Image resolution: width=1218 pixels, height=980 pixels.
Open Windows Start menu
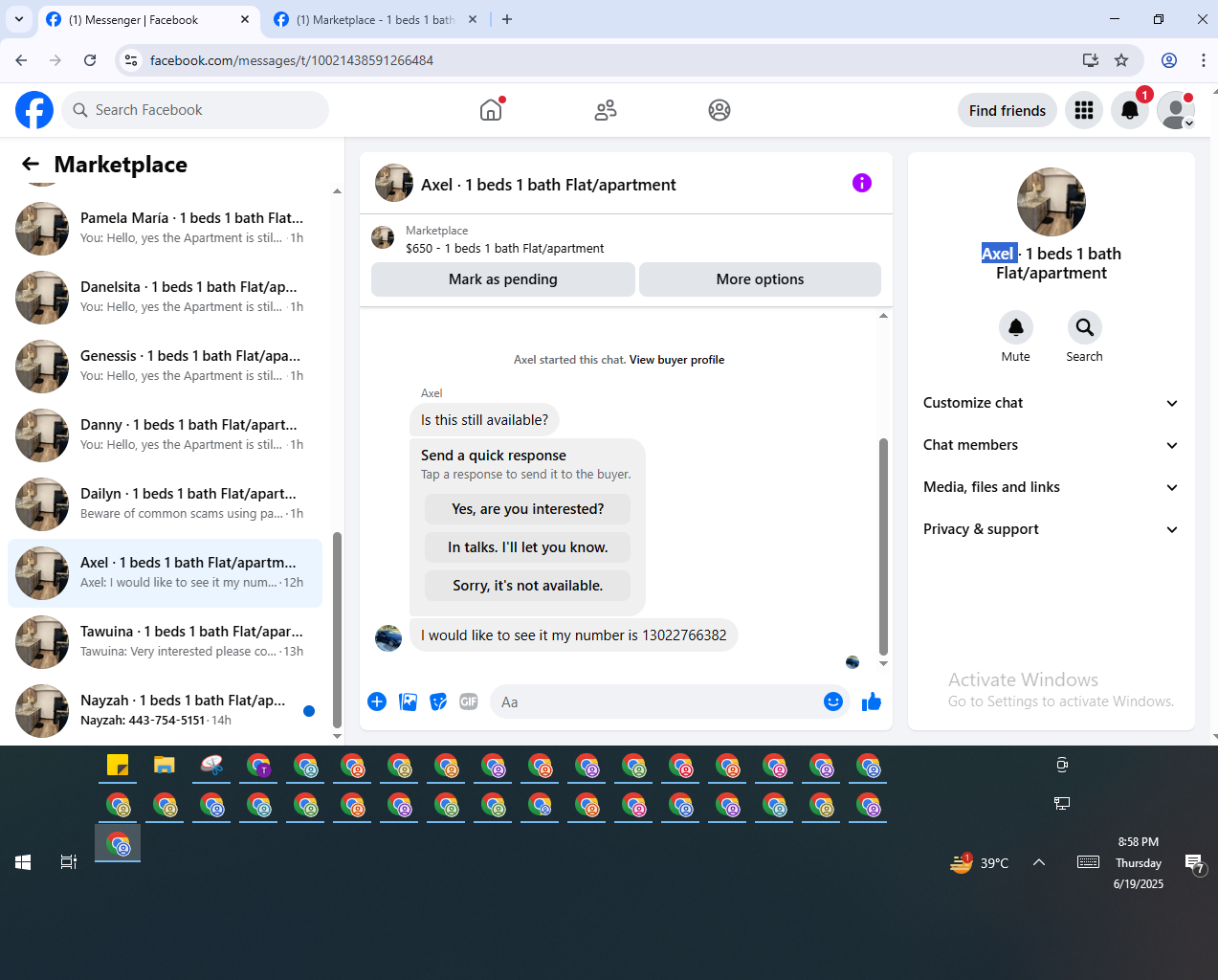click(23, 862)
